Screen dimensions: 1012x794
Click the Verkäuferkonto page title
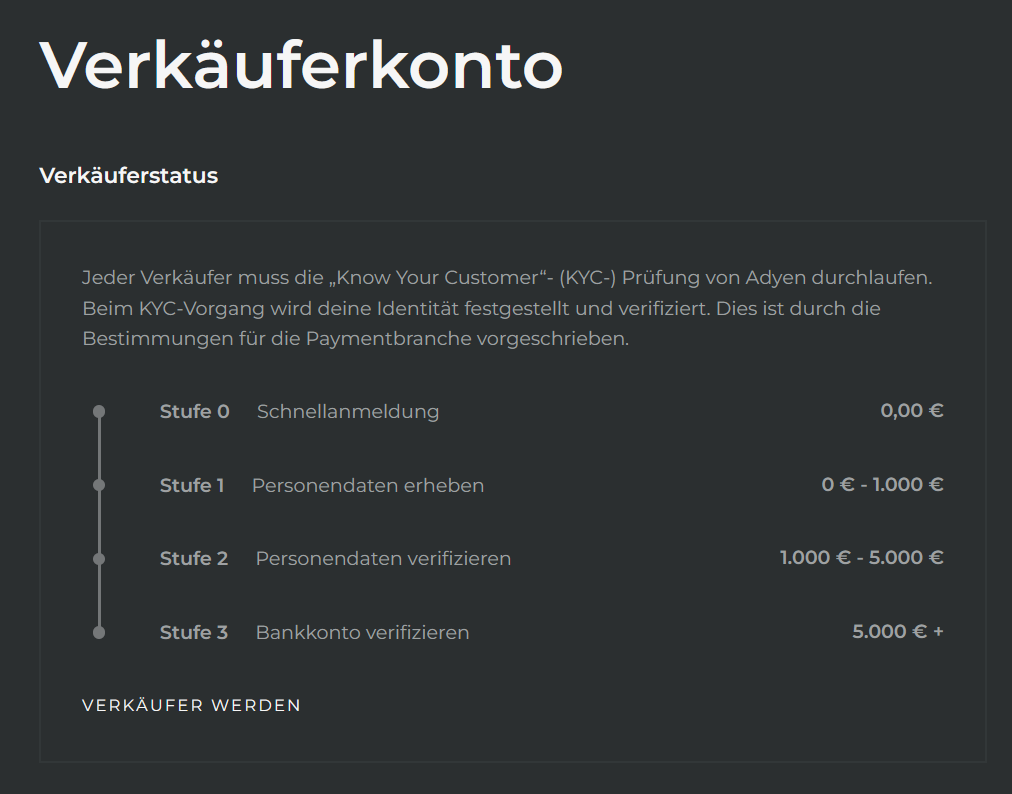tap(301, 66)
